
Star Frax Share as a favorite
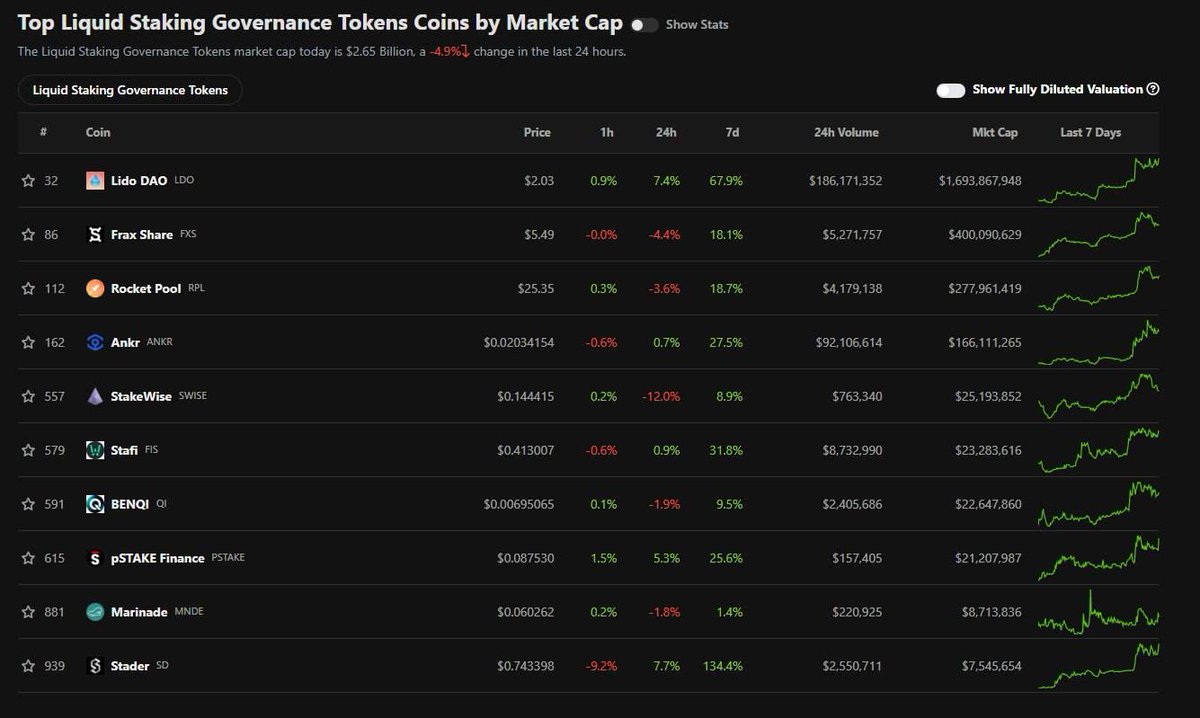click(28, 235)
